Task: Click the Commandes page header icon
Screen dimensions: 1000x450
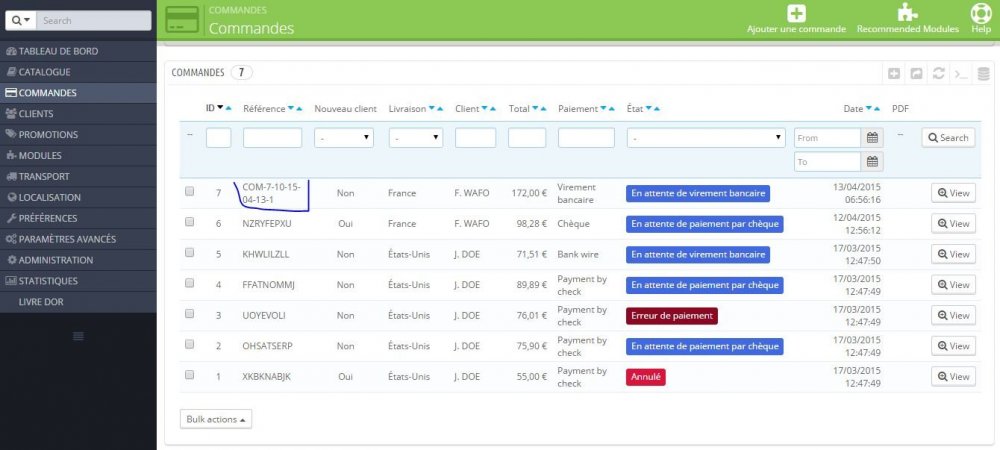Action: (x=182, y=19)
